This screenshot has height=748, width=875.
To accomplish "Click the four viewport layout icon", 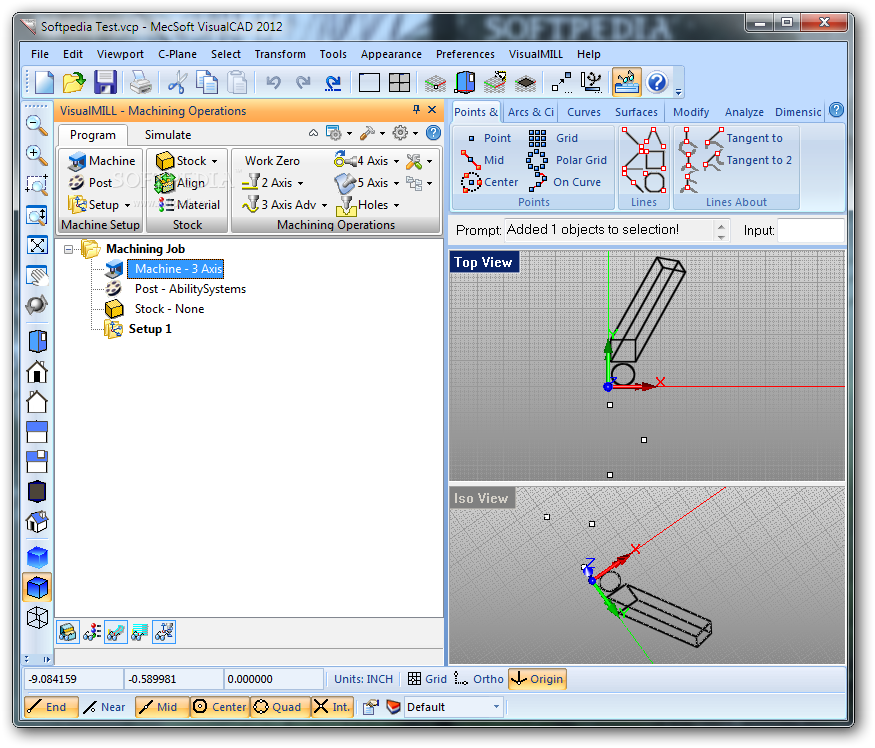I will 399,83.
